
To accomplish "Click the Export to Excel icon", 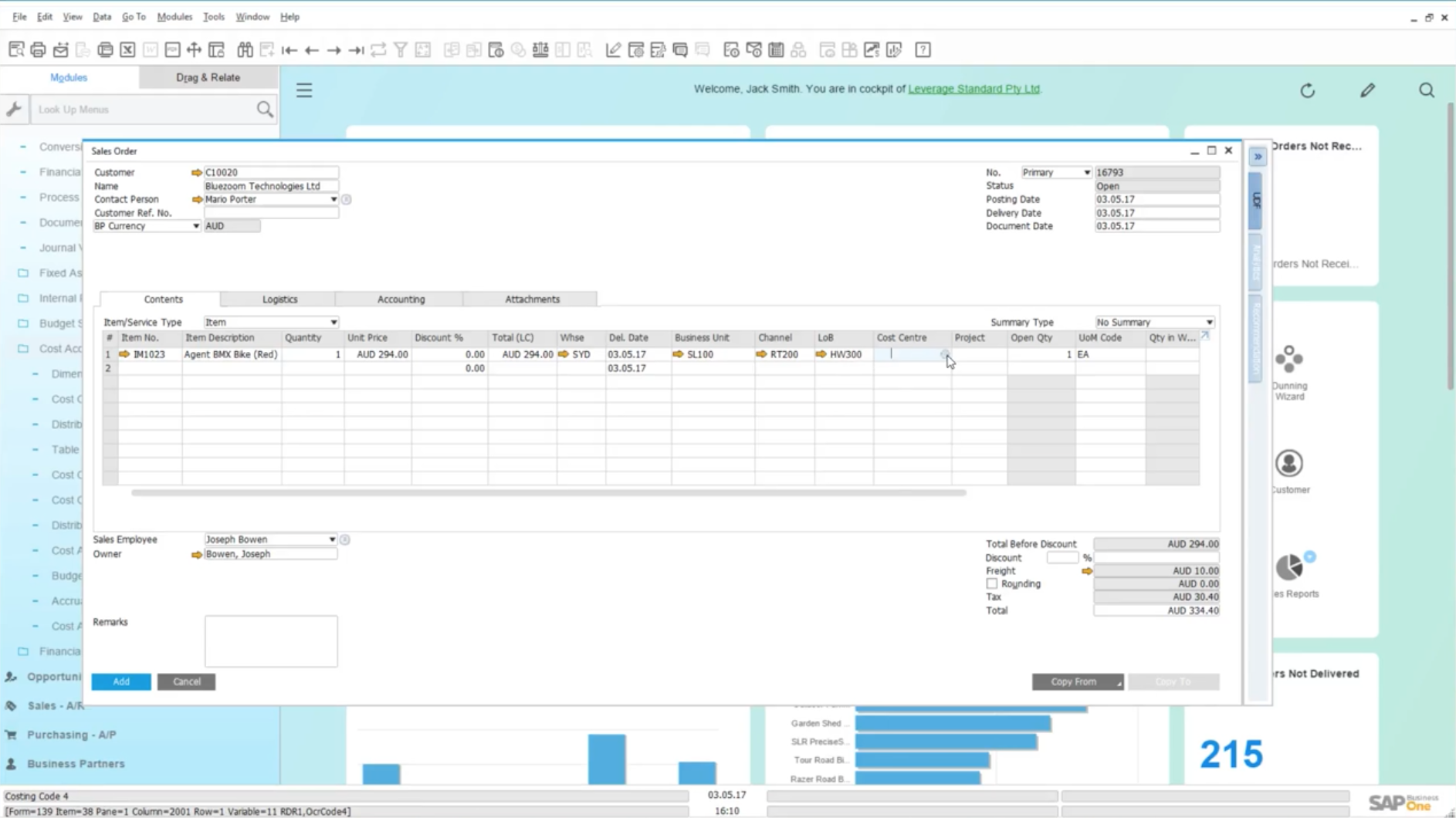I will (x=127, y=50).
